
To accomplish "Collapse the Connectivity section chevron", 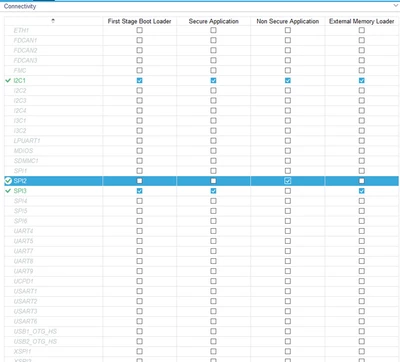I will (395, 6).
